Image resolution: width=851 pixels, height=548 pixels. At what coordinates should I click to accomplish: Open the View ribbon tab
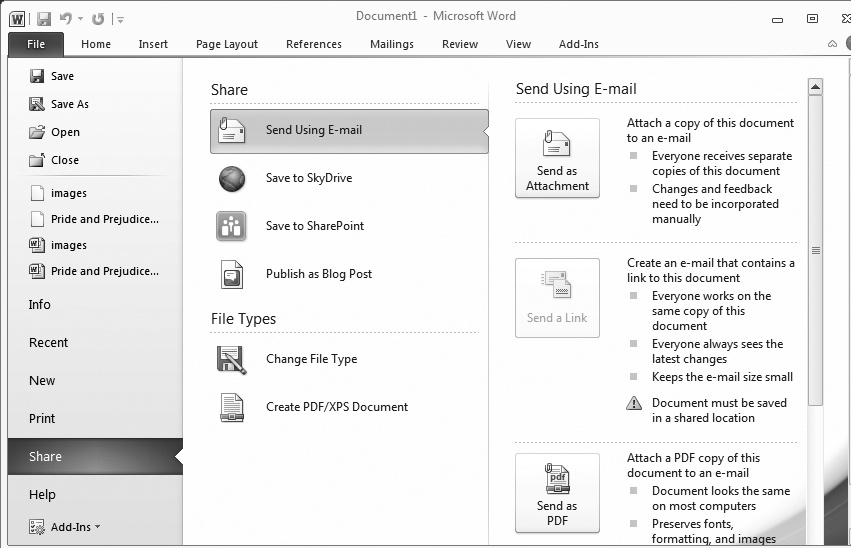click(x=518, y=44)
